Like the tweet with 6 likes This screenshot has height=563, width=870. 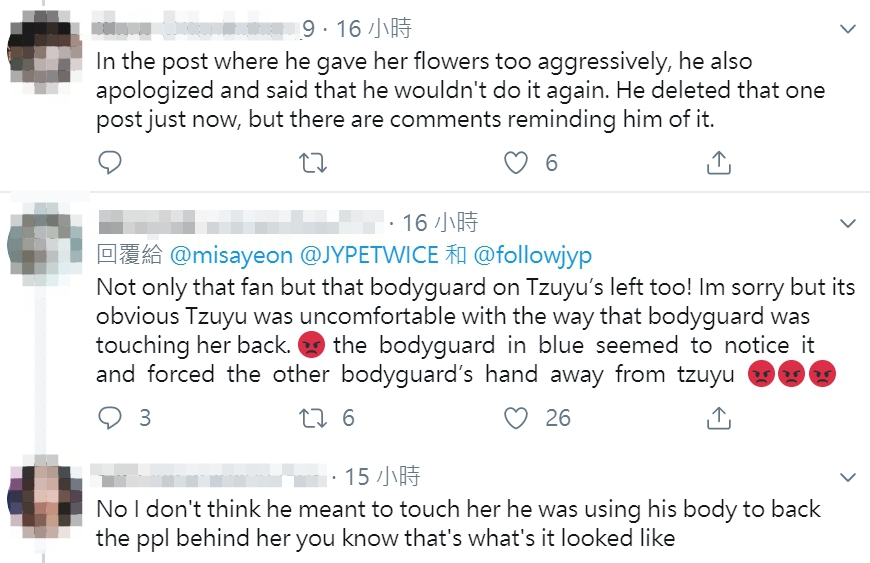(x=516, y=162)
